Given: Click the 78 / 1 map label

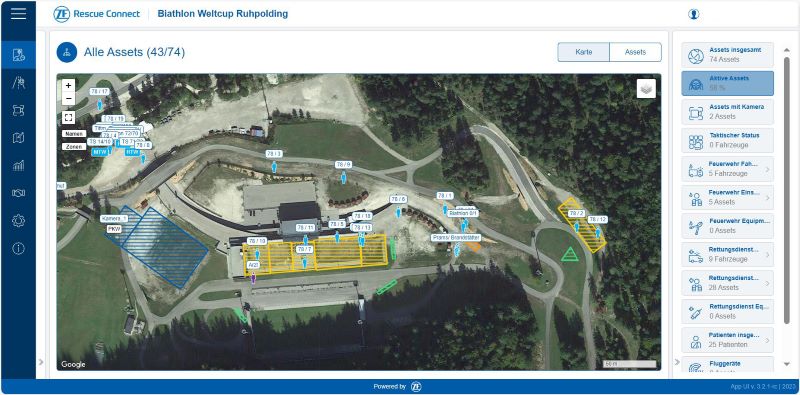Looking at the screenshot, I should pyautogui.click(x=445, y=196).
